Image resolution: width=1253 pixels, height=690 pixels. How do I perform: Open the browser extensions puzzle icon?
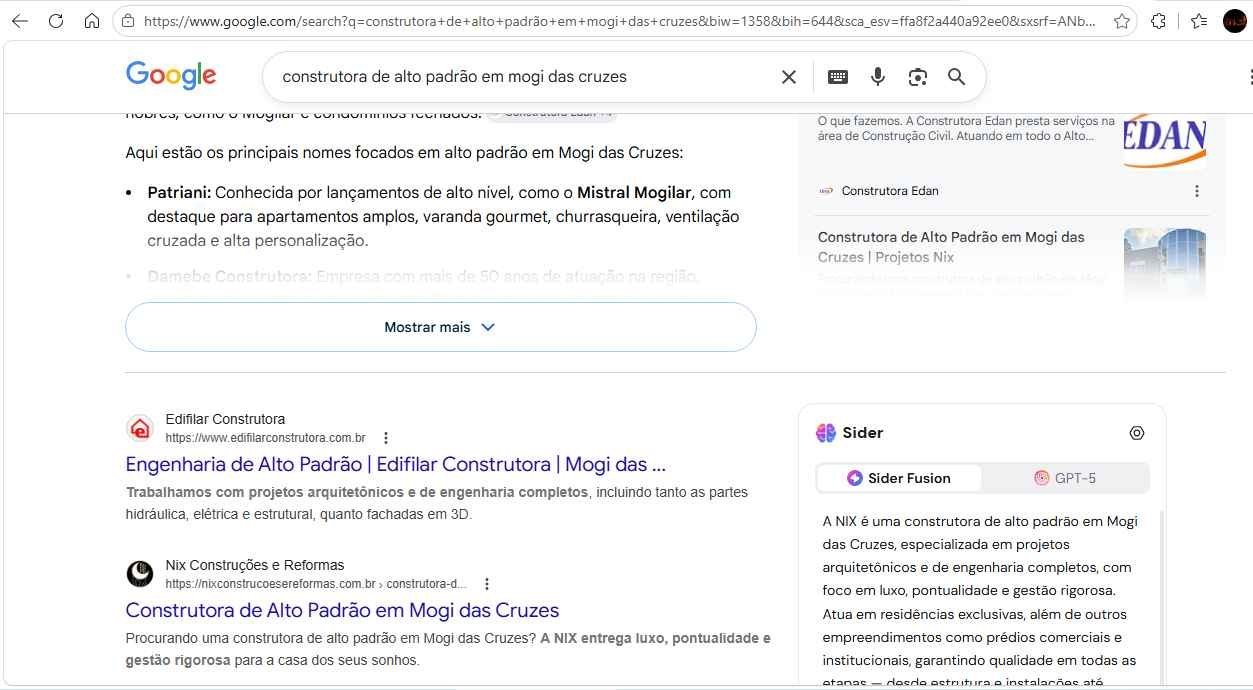tap(1159, 21)
